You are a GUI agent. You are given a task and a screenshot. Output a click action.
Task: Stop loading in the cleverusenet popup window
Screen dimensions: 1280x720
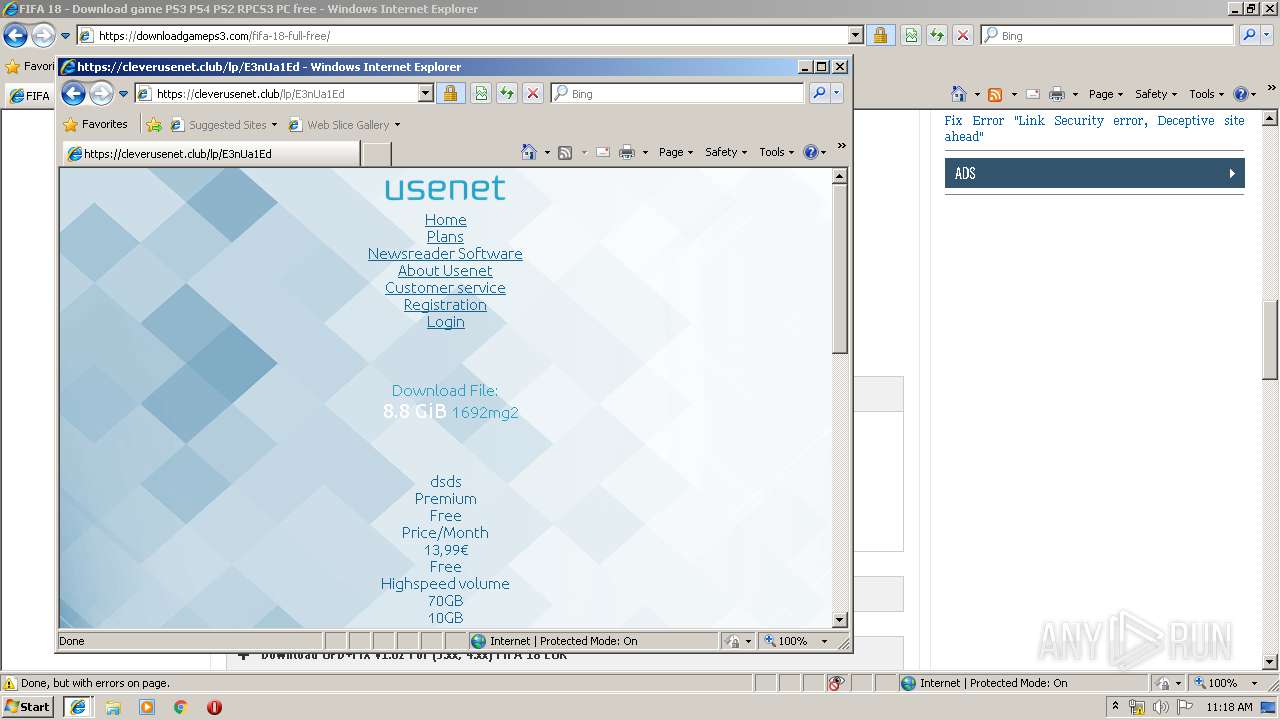533,93
